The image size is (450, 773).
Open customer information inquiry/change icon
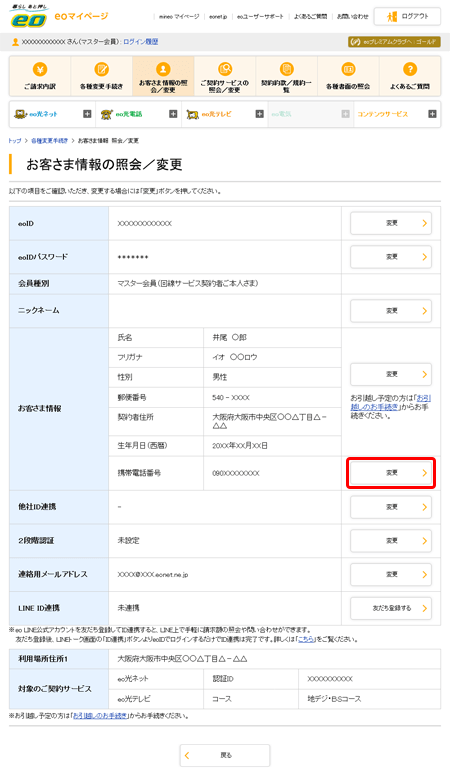[x=163, y=69]
